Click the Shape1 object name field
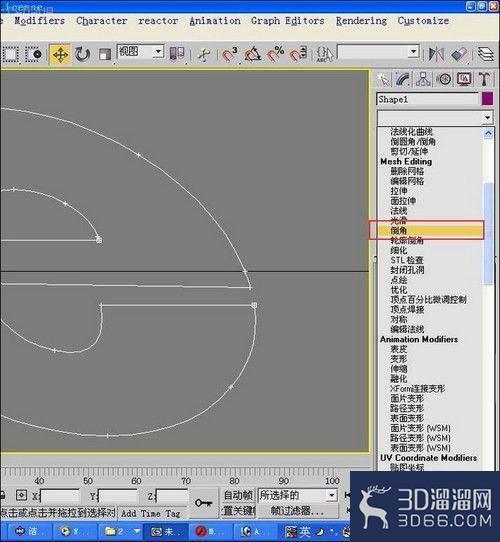Image resolution: width=500 pixels, height=542 pixels. point(427,99)
